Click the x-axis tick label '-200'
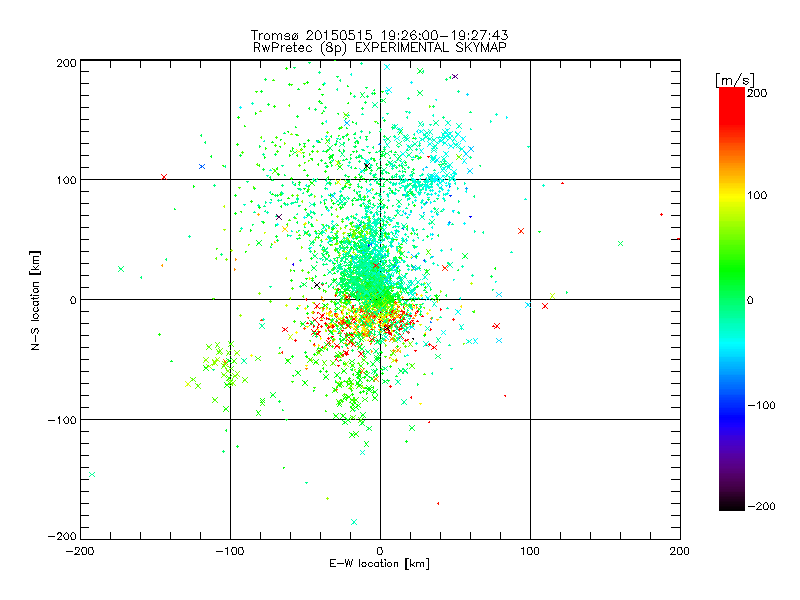The height and width of the screenshot is (600, 800). [80, 551]
